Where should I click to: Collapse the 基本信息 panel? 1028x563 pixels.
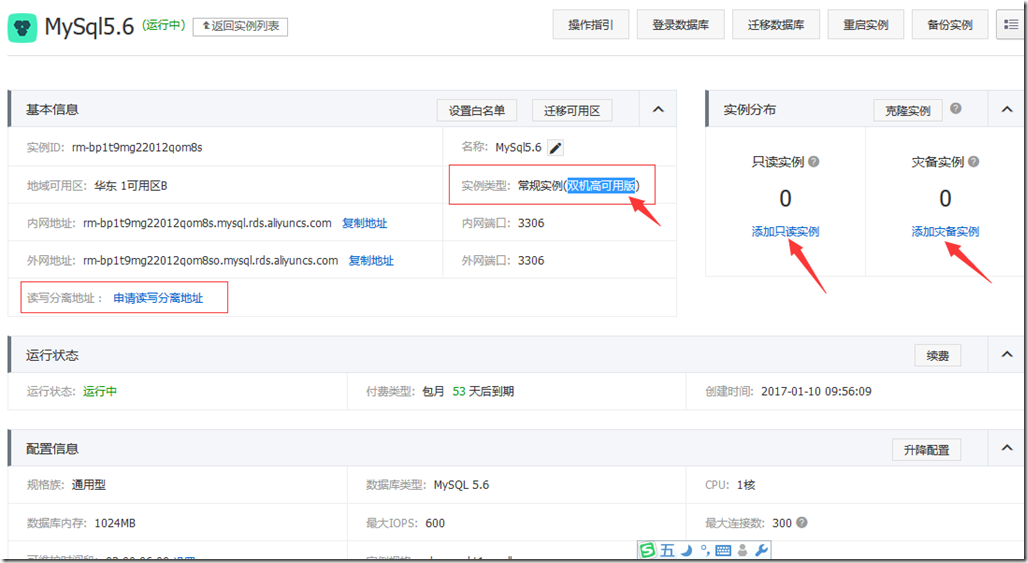coord(658,109)
